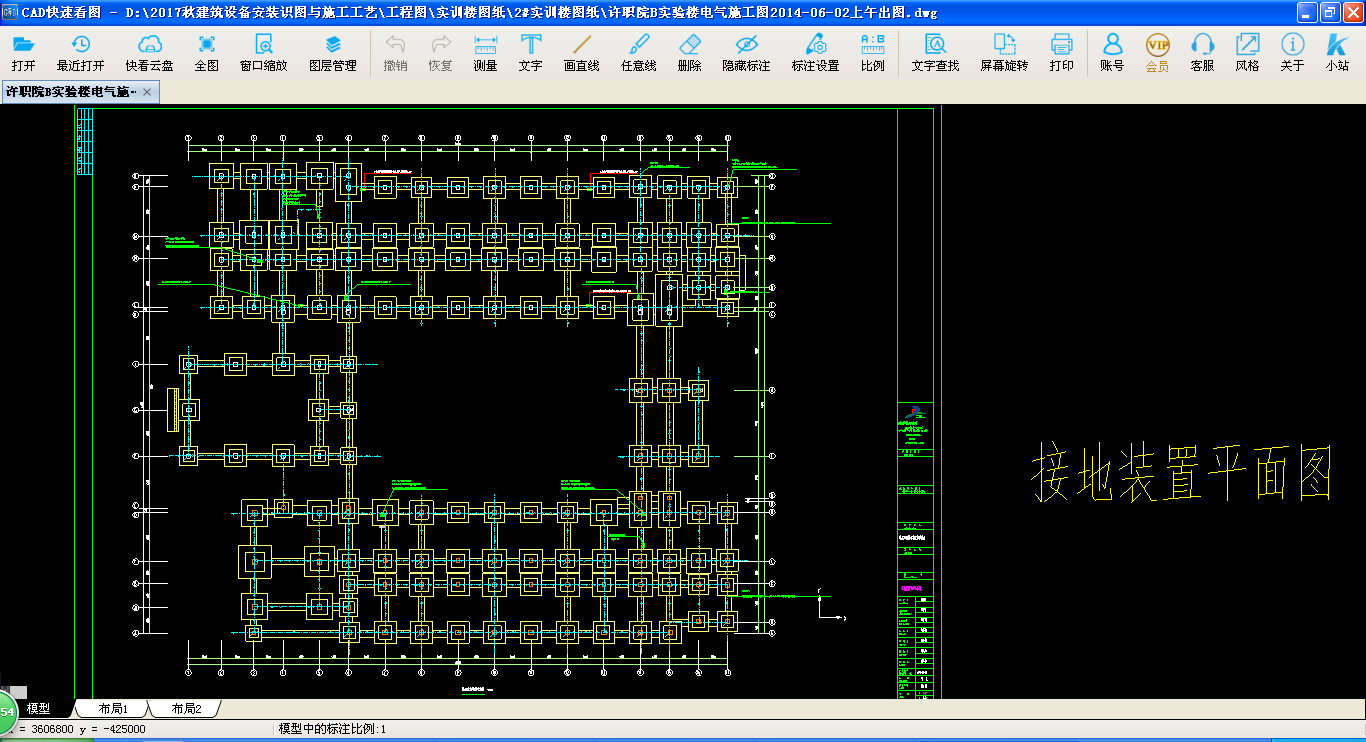Click the 文字查找 text search tool
Screen dimensions: 1366x742
pyautogui.click(x=935, y=52)
